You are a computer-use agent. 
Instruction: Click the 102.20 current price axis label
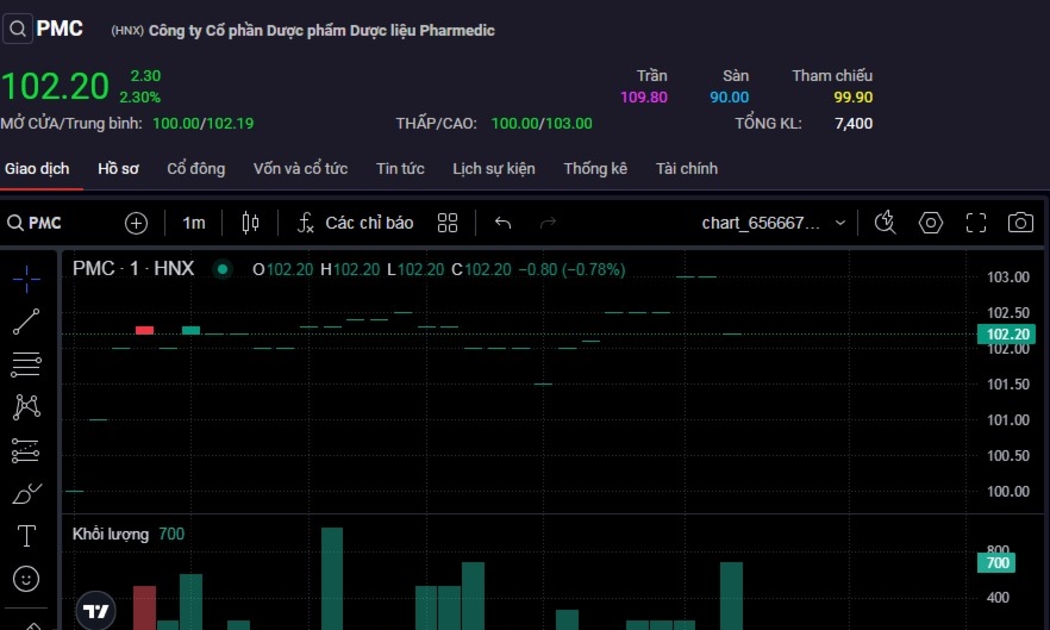(x=1006, y=335)
